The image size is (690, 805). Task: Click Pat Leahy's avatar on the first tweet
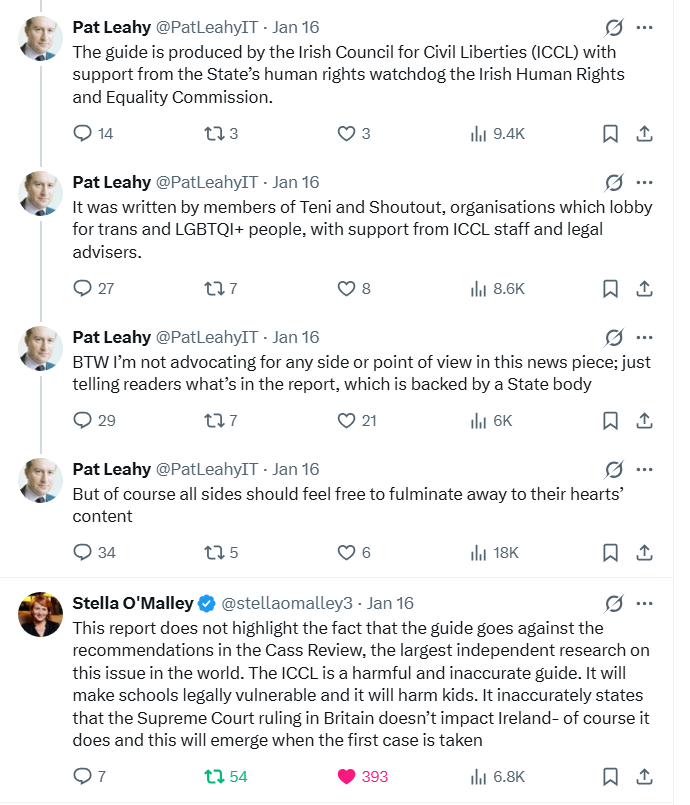tap(41, 38)
